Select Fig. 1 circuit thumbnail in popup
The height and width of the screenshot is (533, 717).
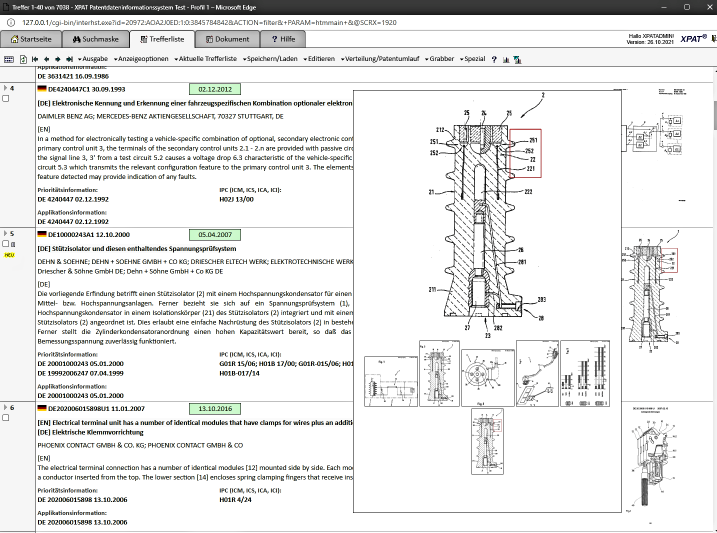point(391,381)
